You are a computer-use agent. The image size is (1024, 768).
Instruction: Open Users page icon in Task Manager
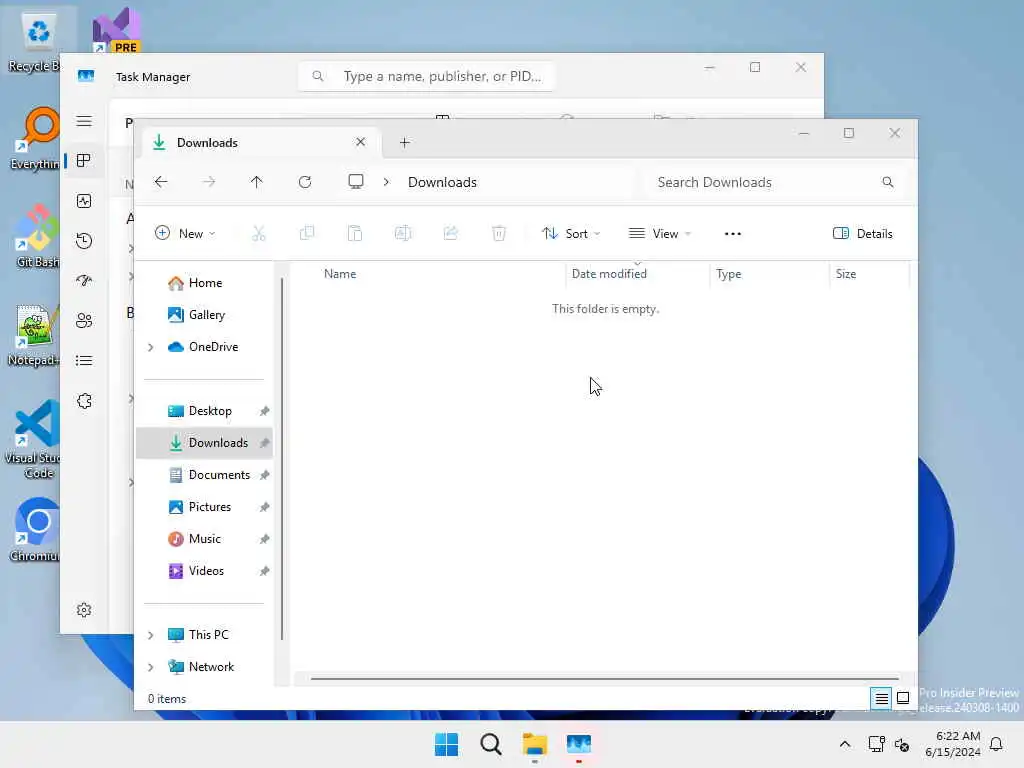[x=84, y=321]
